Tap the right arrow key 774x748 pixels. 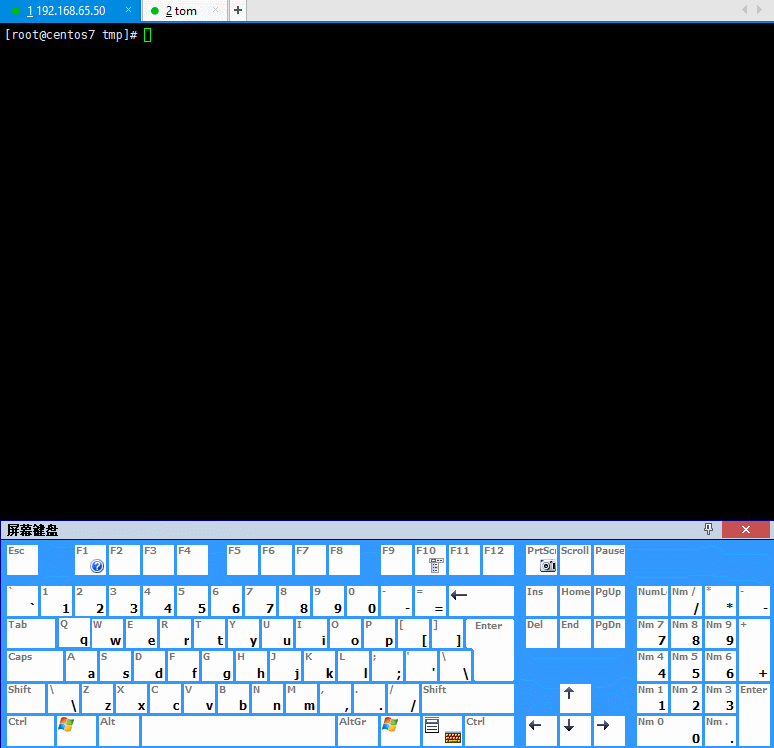(609, 731)
